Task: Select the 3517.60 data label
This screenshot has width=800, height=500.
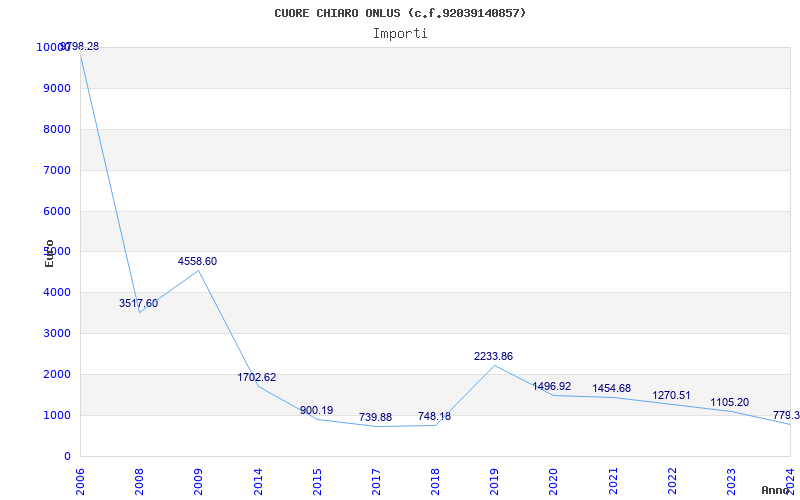Action: click(139, 303)
